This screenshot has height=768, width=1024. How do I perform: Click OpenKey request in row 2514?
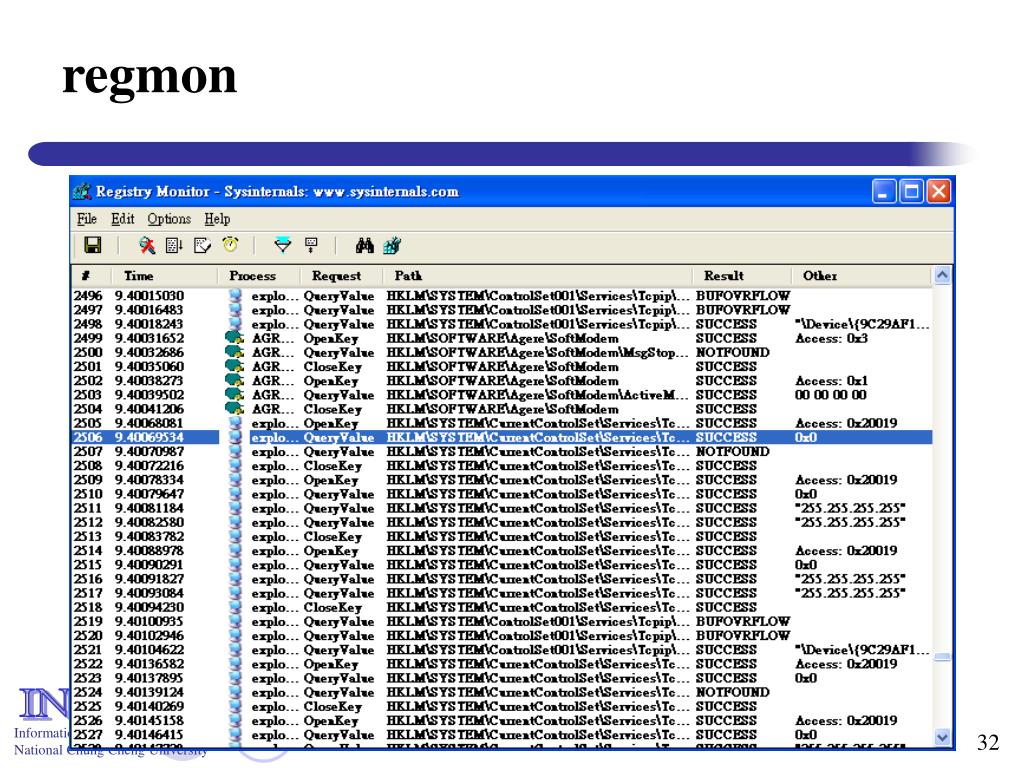(x=330, y=551)
